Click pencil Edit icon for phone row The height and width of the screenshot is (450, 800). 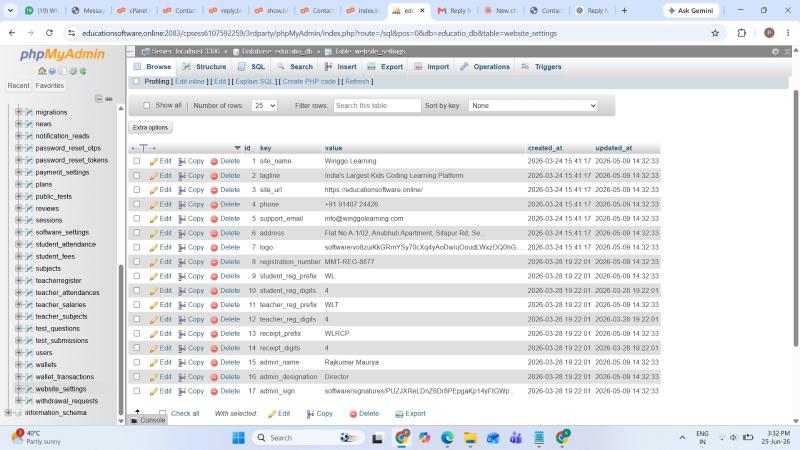point(154,204)
